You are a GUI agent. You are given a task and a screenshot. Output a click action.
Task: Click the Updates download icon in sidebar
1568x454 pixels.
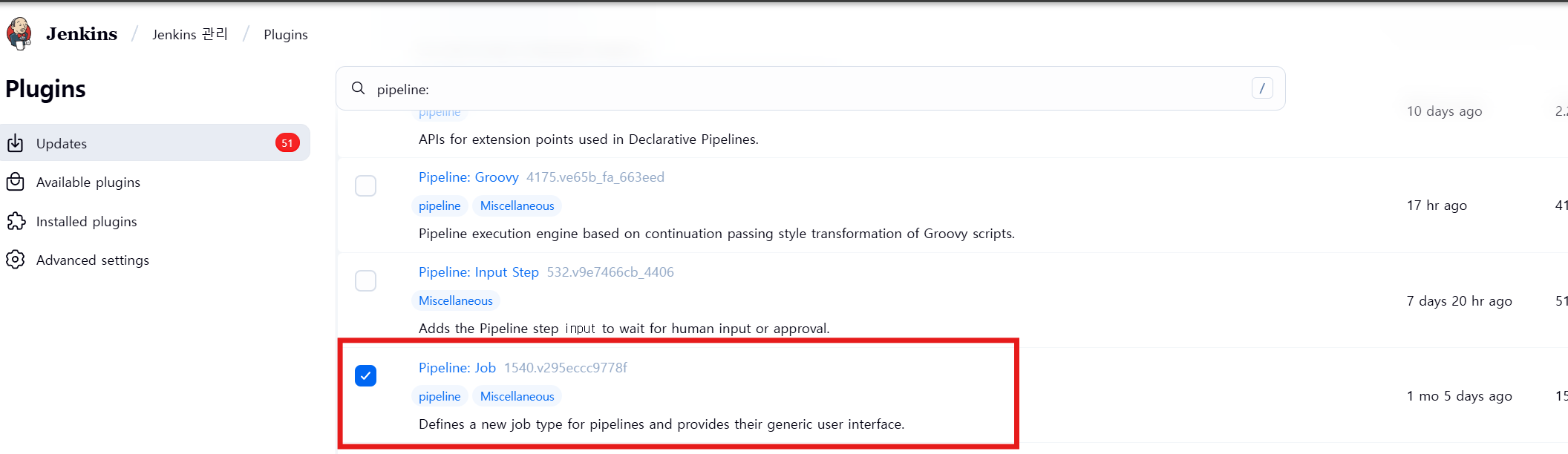click(x=16, y=143)
